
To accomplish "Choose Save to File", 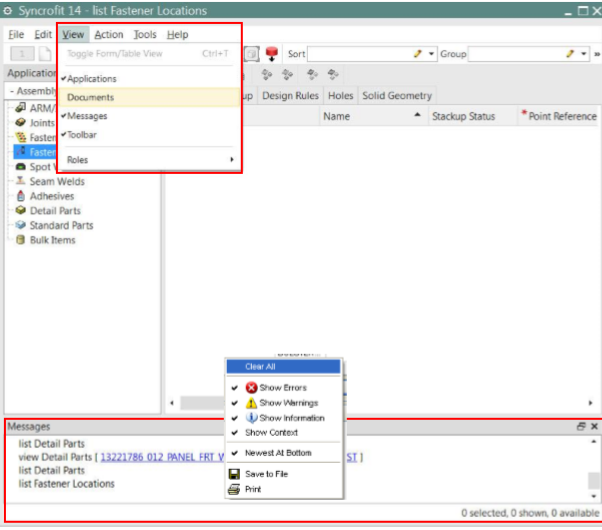I will pos(283,474).
